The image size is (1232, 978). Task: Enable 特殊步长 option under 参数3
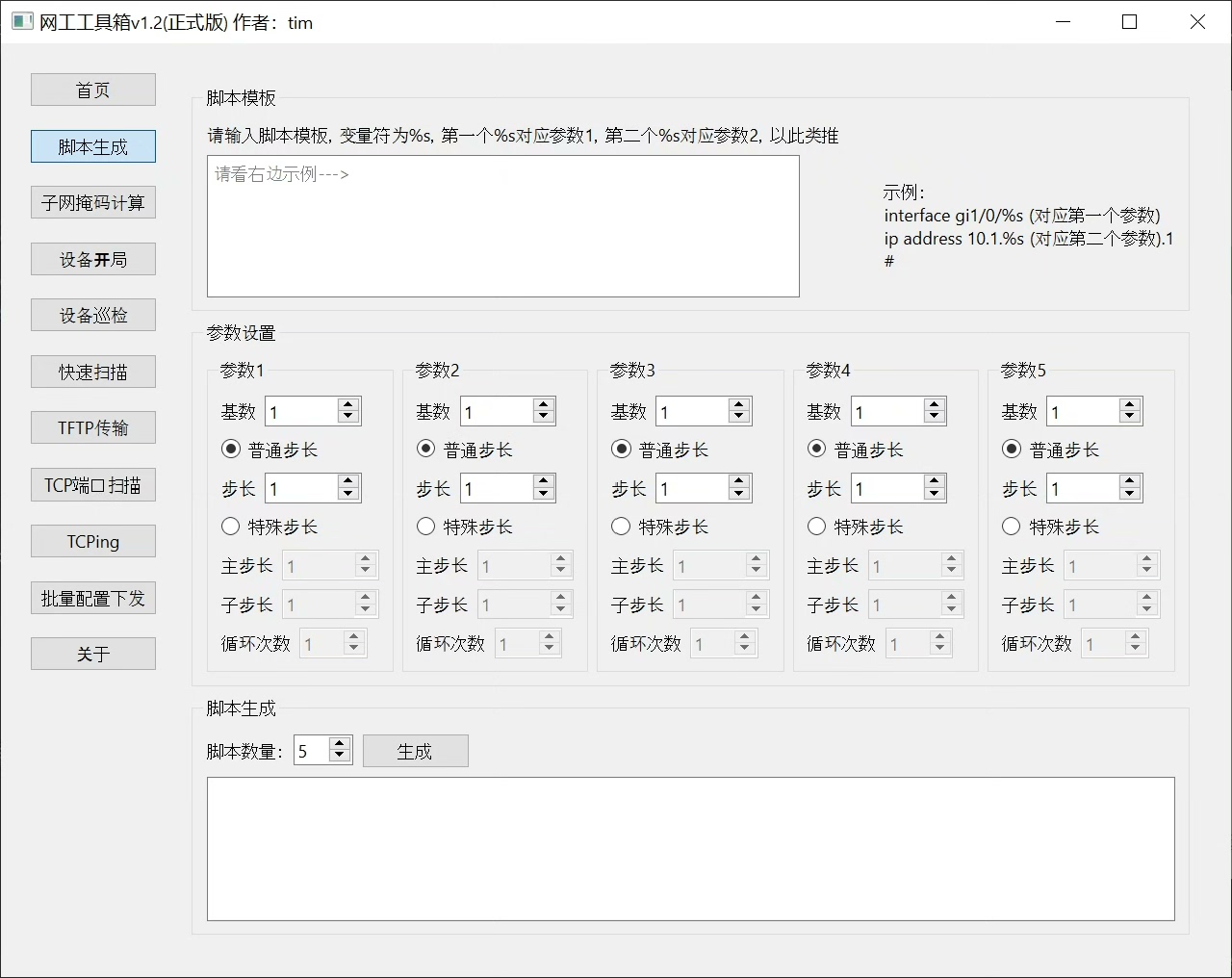point(622,527)
